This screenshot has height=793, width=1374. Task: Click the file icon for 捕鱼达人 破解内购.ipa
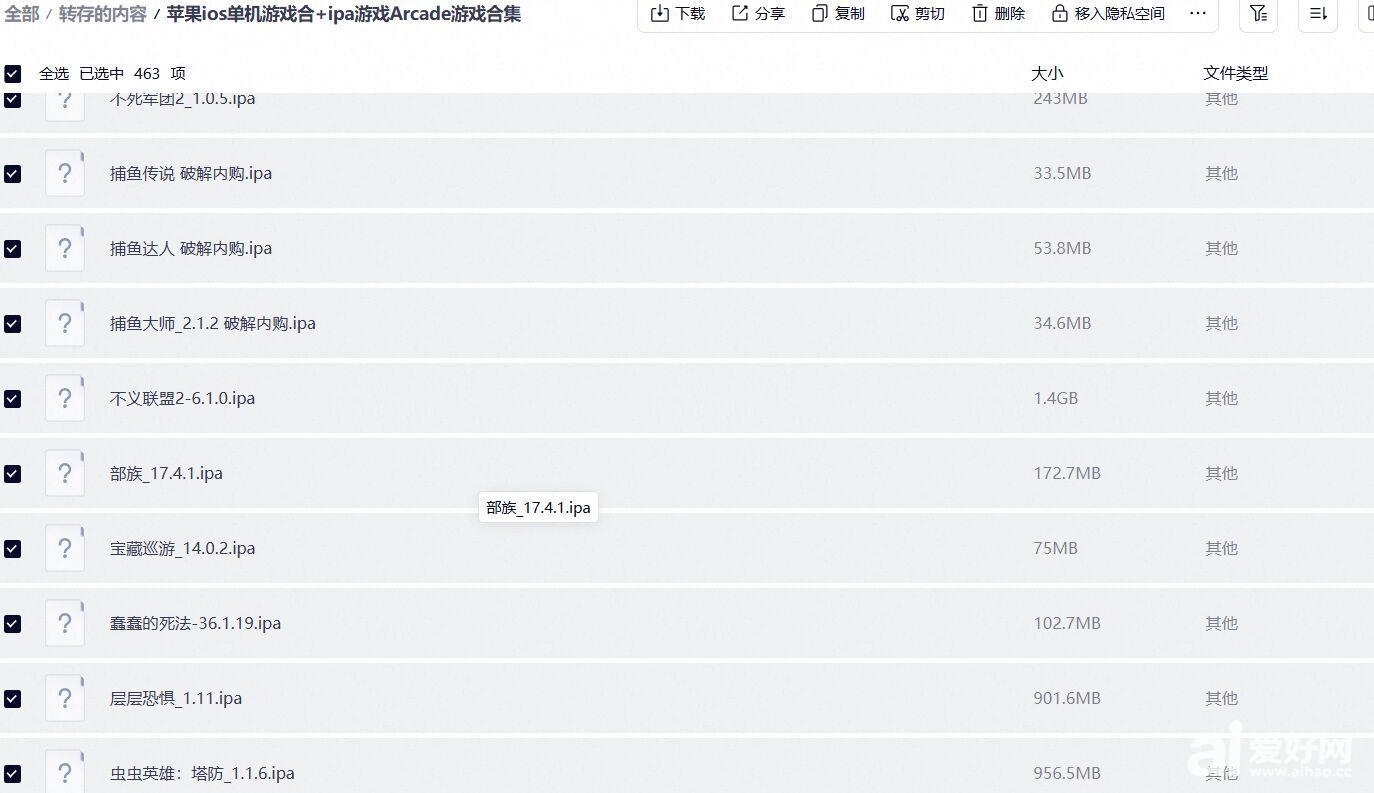[65, 248]
